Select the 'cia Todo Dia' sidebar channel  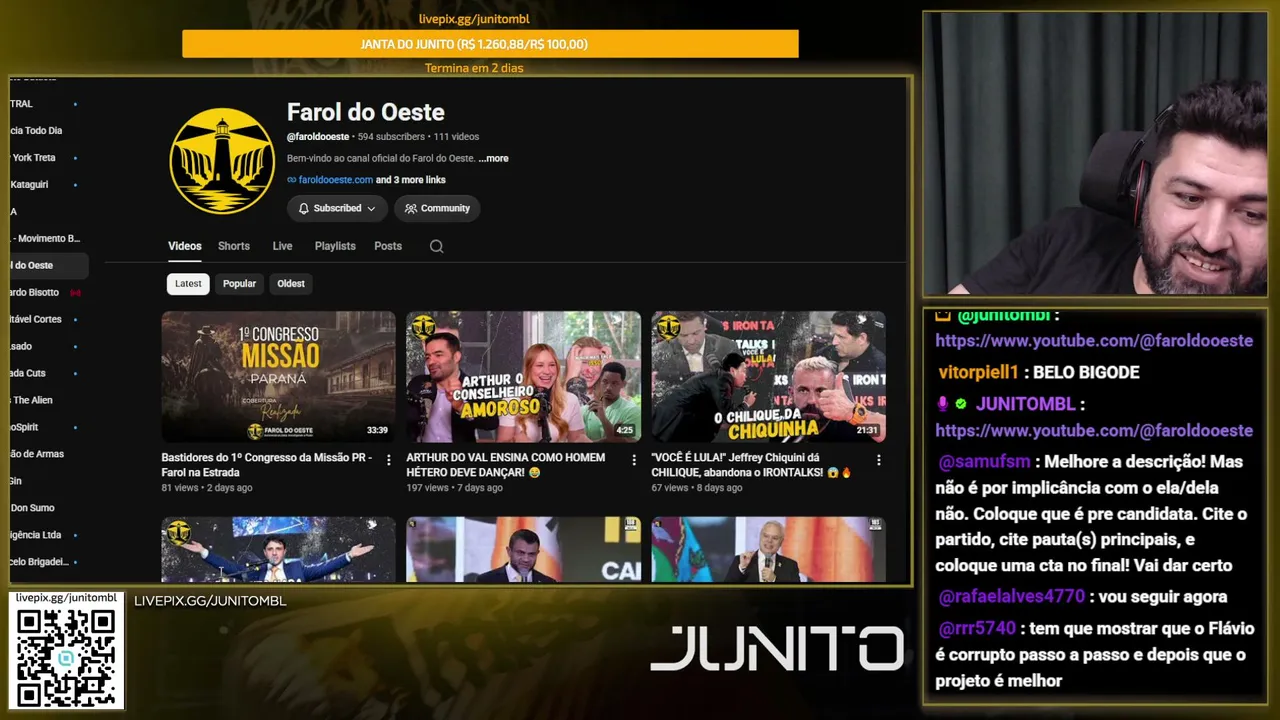36,131
